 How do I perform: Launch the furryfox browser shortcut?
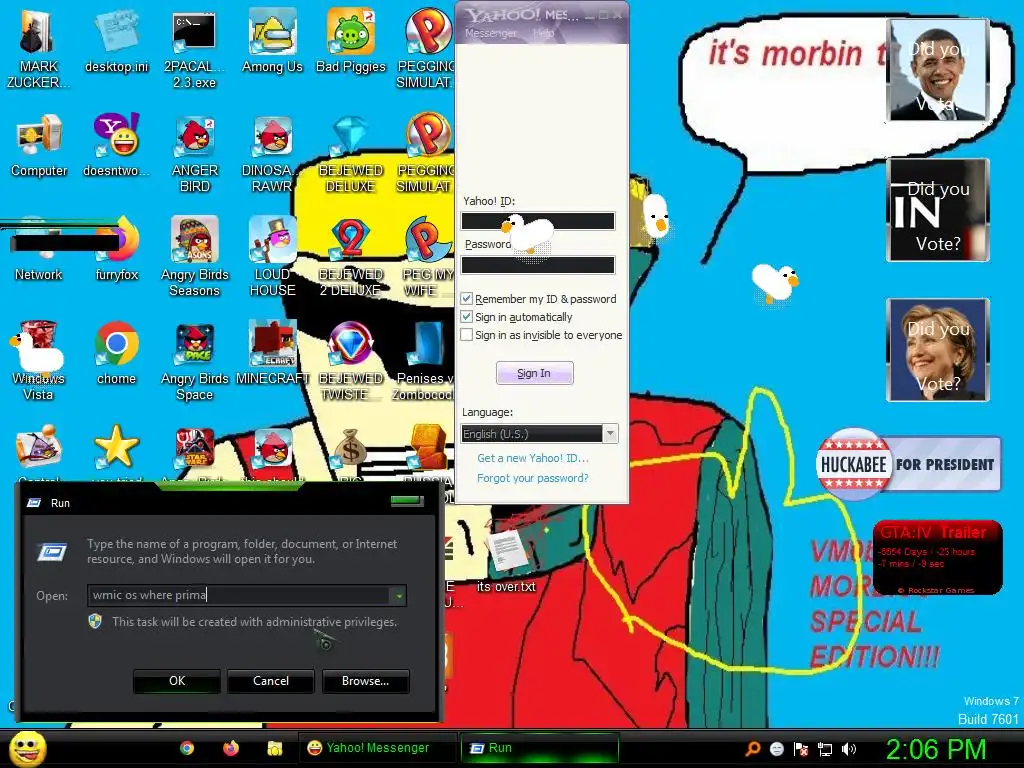pyautogui.click(x=116, y=249)
